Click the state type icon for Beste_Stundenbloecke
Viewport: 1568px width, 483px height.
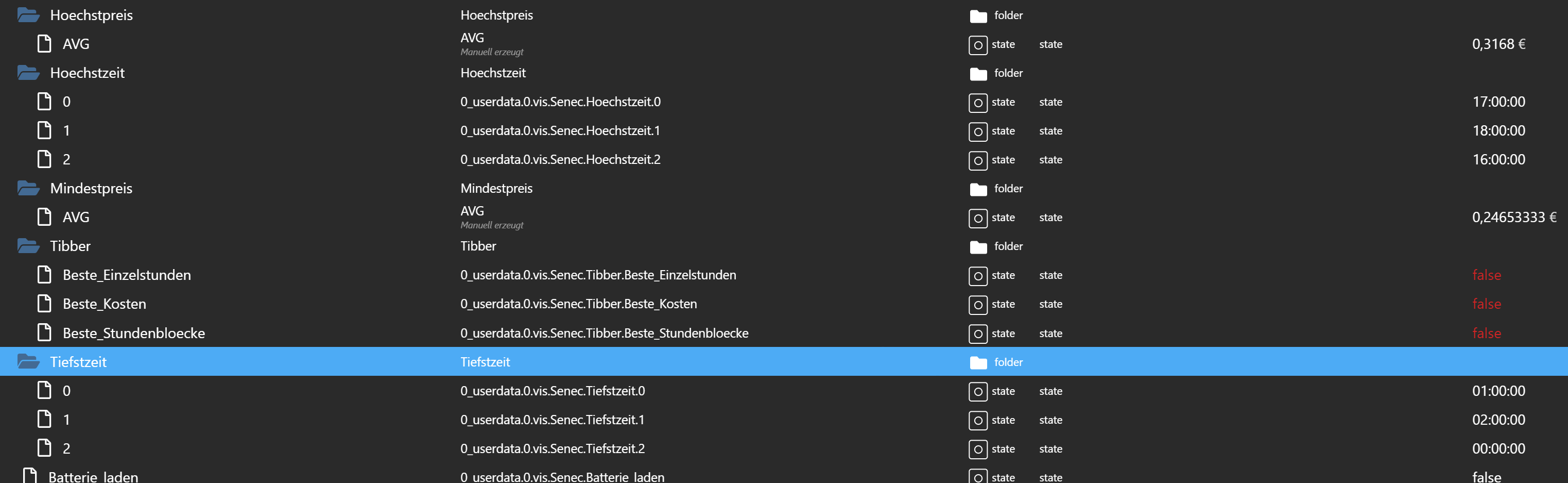(977, 334)
